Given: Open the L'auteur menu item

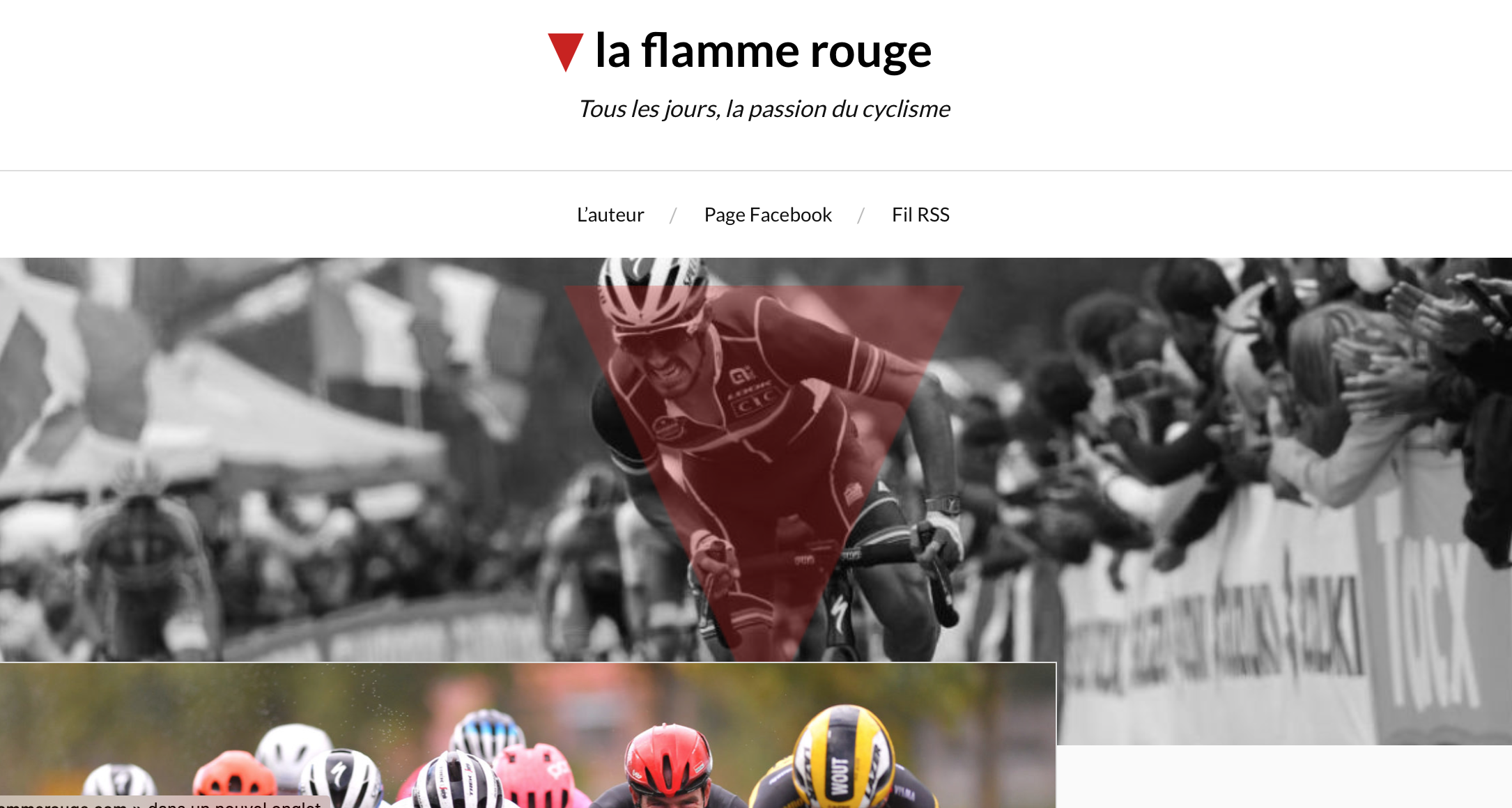Looking at the screenshot, I should coord(610,215).
